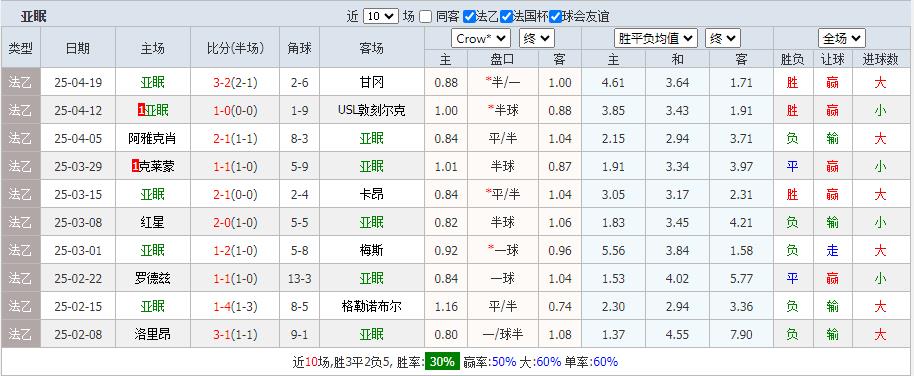The width and height of the screenshot is (914, 376).
Task: Click the 日期 column header
Action: (x=78, y=48)
